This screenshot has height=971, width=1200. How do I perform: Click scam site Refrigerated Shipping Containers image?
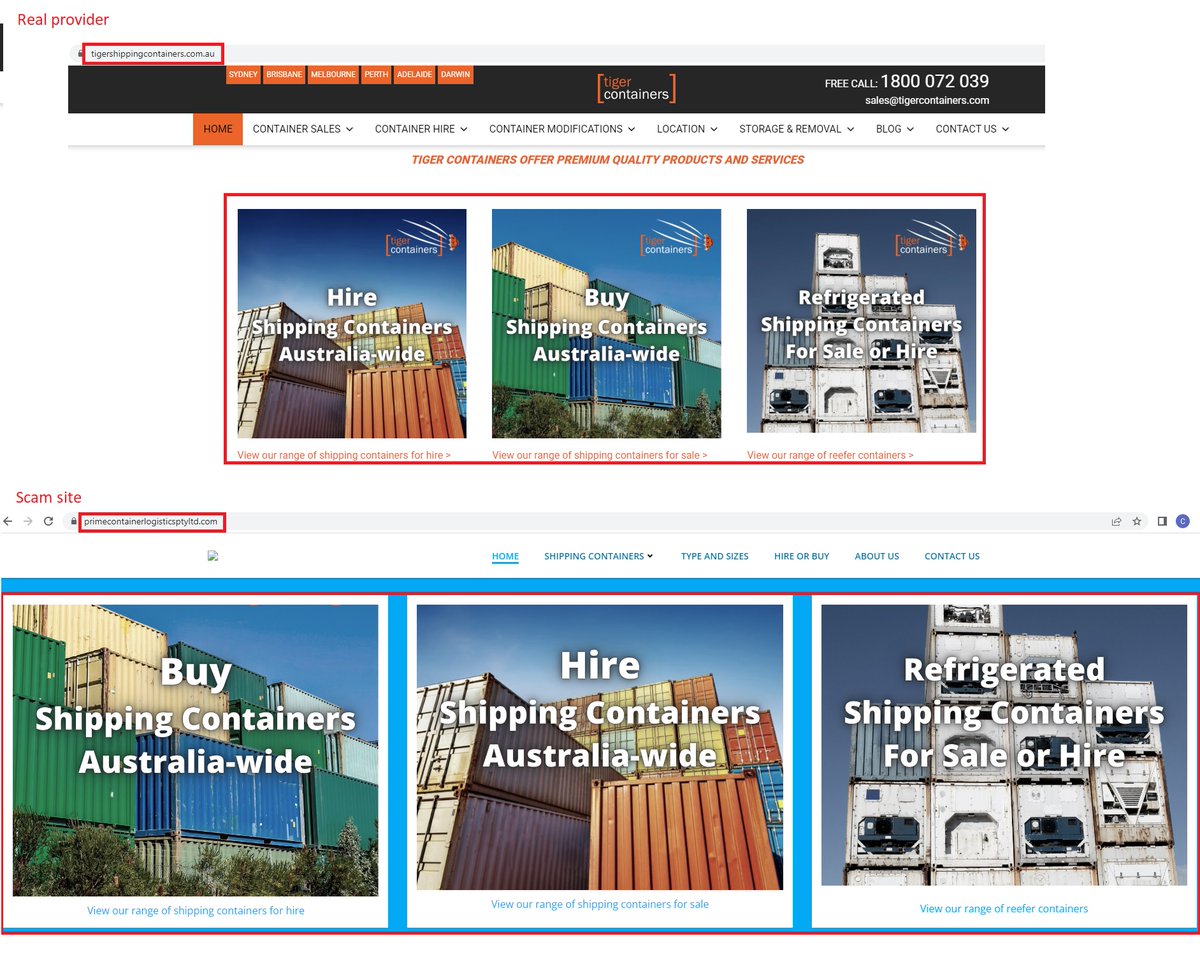(1004, 745)
